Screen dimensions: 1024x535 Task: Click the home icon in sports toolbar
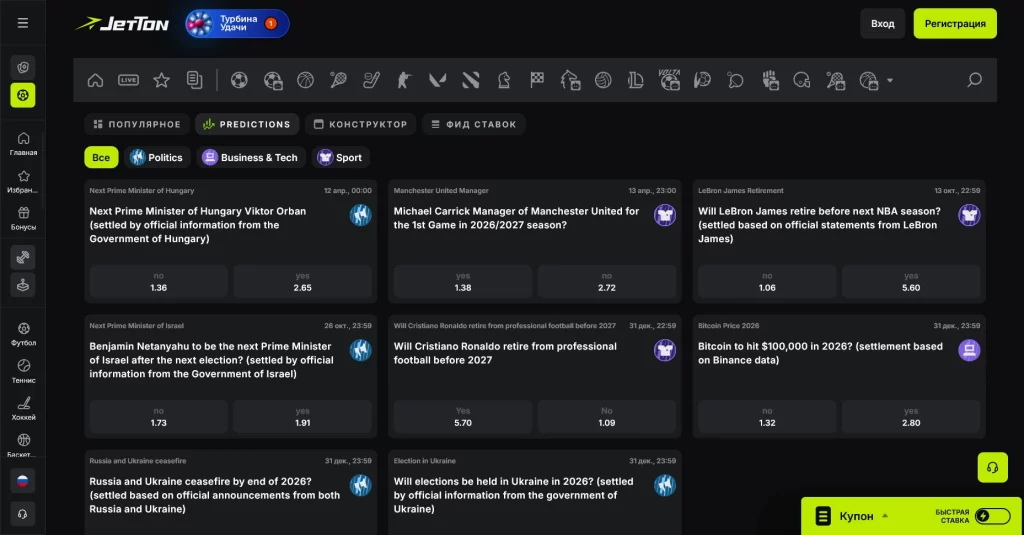pos(95,80)
